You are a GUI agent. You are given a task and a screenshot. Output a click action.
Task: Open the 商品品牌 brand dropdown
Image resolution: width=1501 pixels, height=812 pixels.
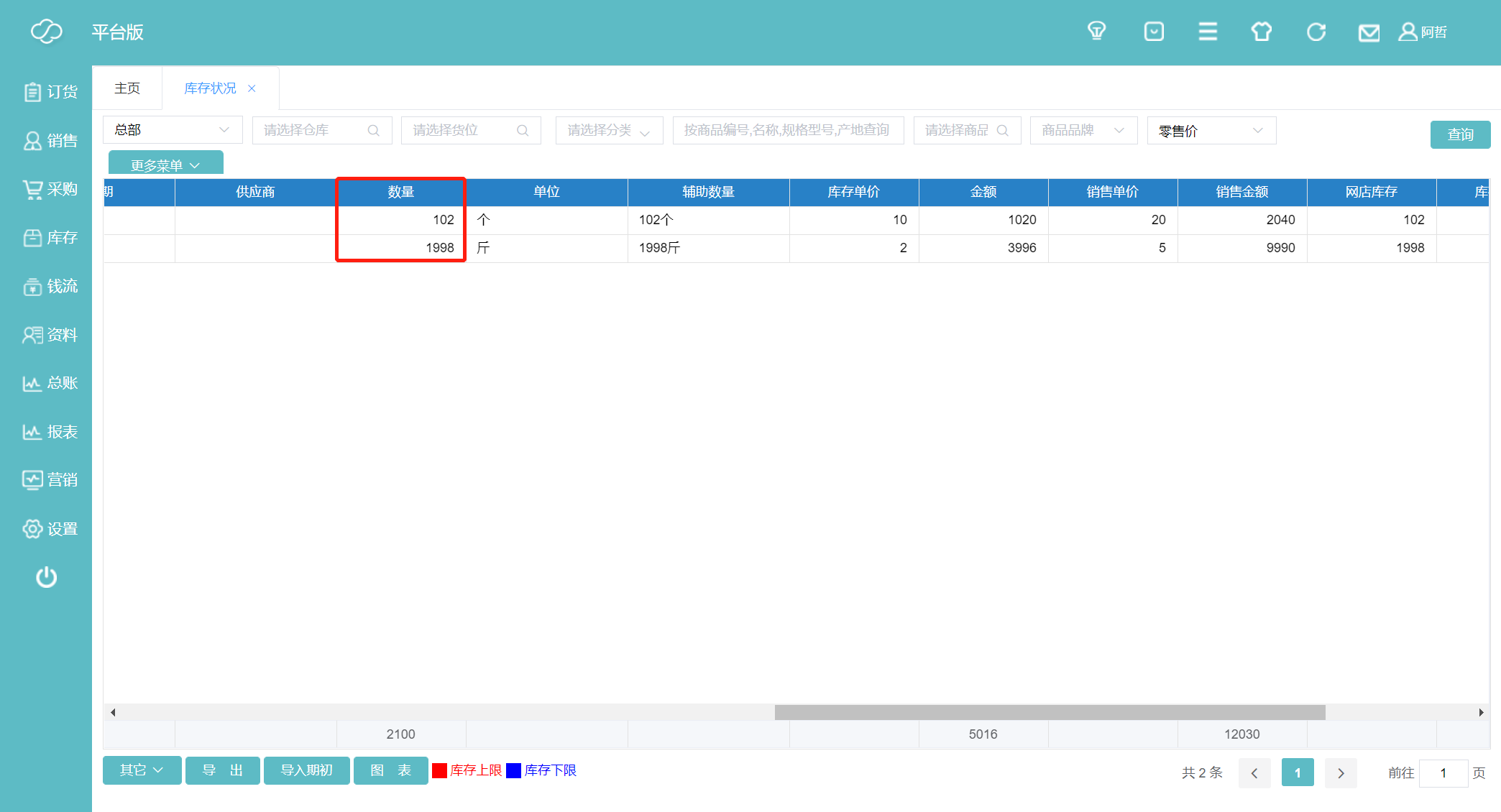click(1083, 130)
